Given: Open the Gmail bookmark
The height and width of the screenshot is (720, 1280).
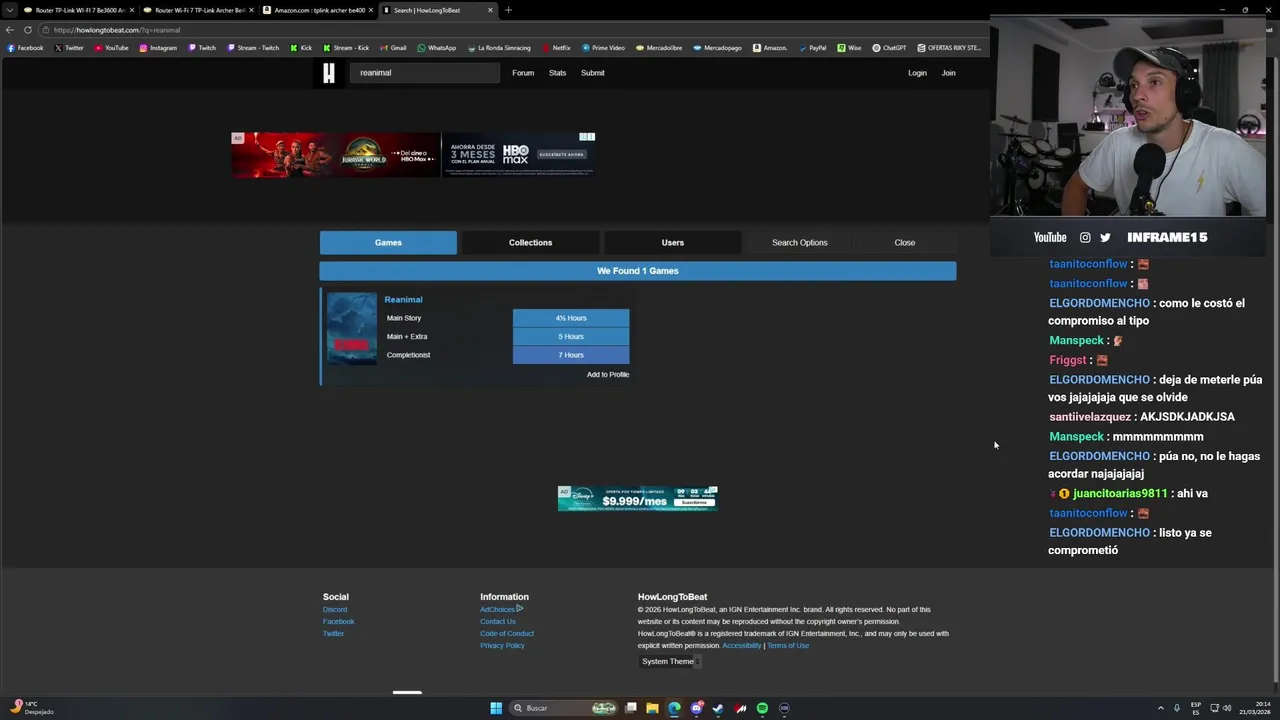Looking at the screenshot, I should 393,48.
